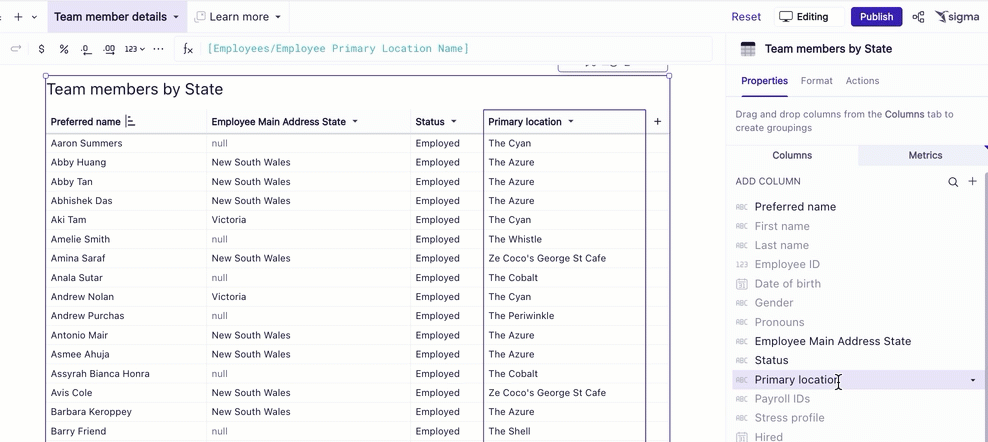Search columns with magnifier icon
The width and height of the screenshot is (988, 442).
[x=953, y=182]
